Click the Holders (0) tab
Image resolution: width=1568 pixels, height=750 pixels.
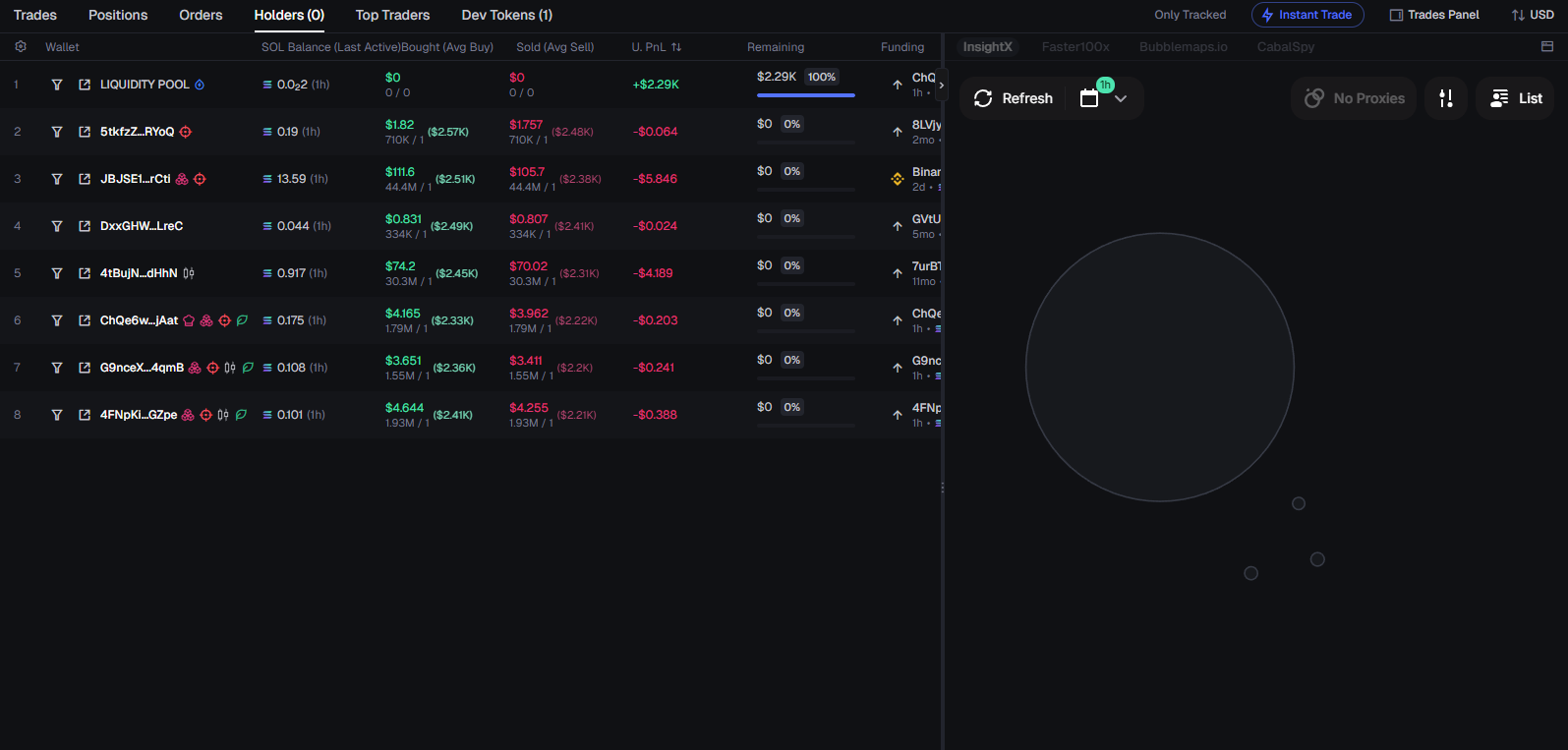coord(289,15)
